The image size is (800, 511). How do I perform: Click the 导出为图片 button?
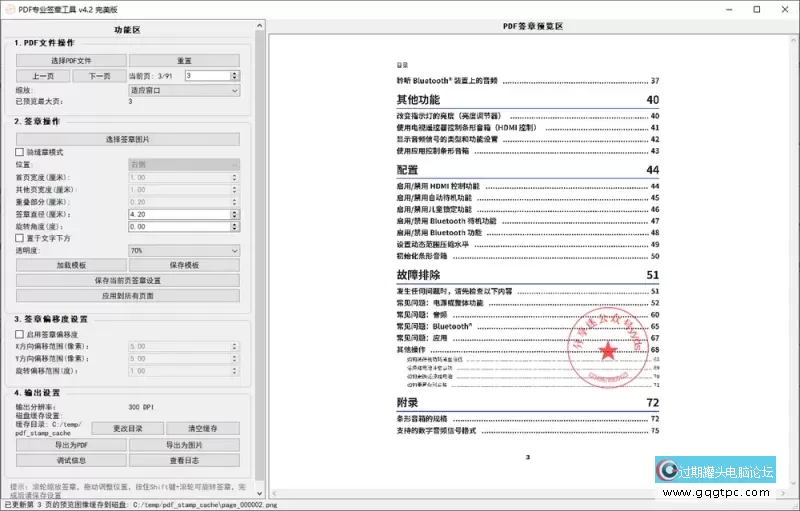pyautogui.click(x=184, y=445)
